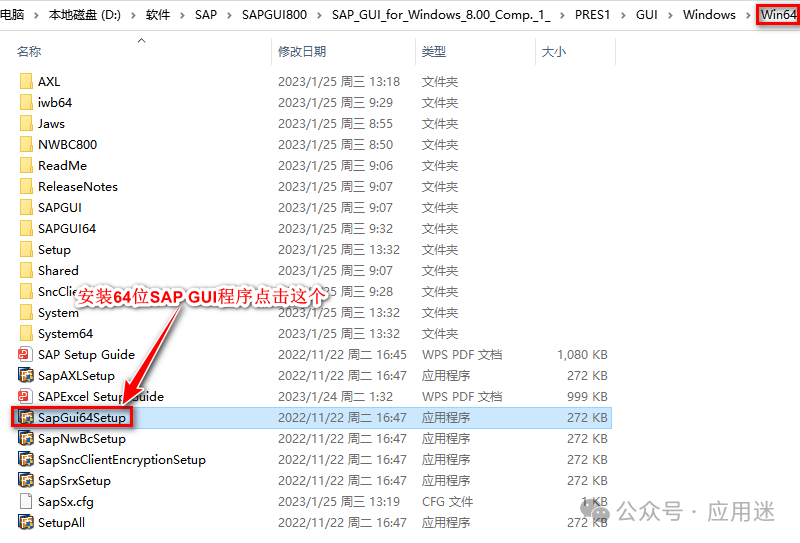Expand the chevron after 软件 in path
Viewport: 800px width, 543px height.
pos(182,15)
